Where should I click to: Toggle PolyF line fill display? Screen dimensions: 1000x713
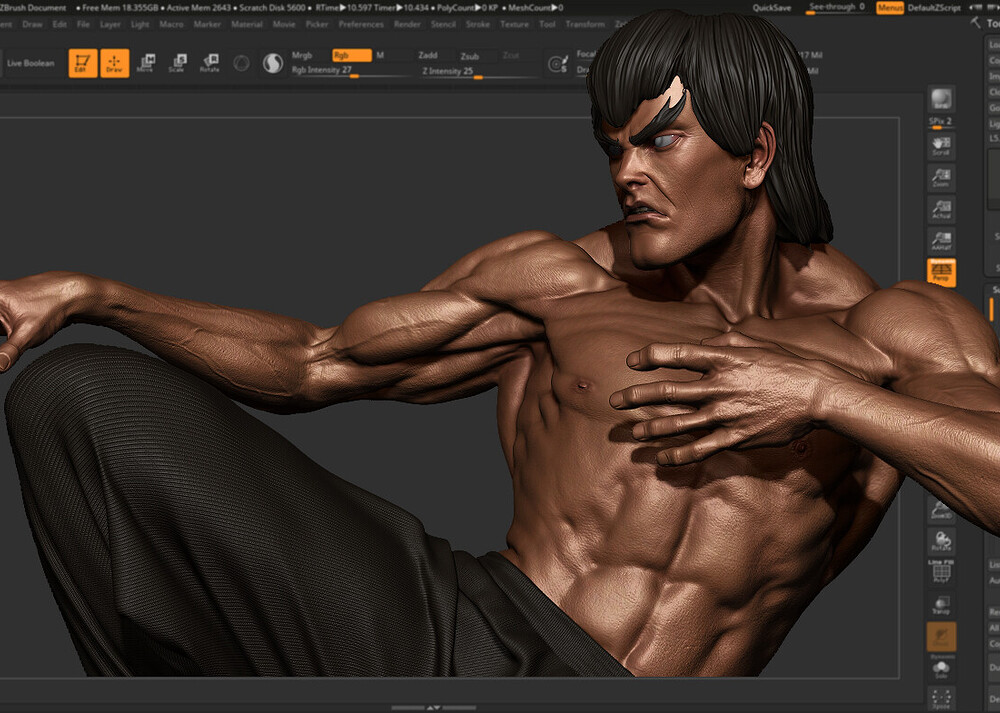(x=941, y=572)
